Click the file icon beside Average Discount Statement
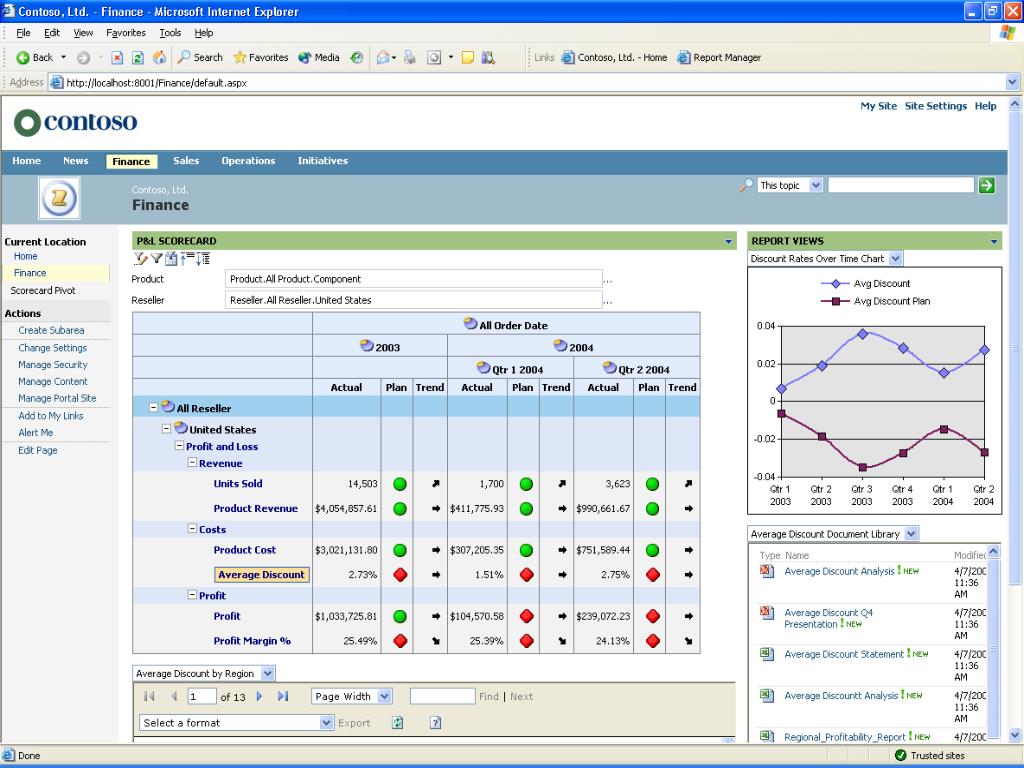This screenshot has height=768, width=1024. [x=767, y=654]
